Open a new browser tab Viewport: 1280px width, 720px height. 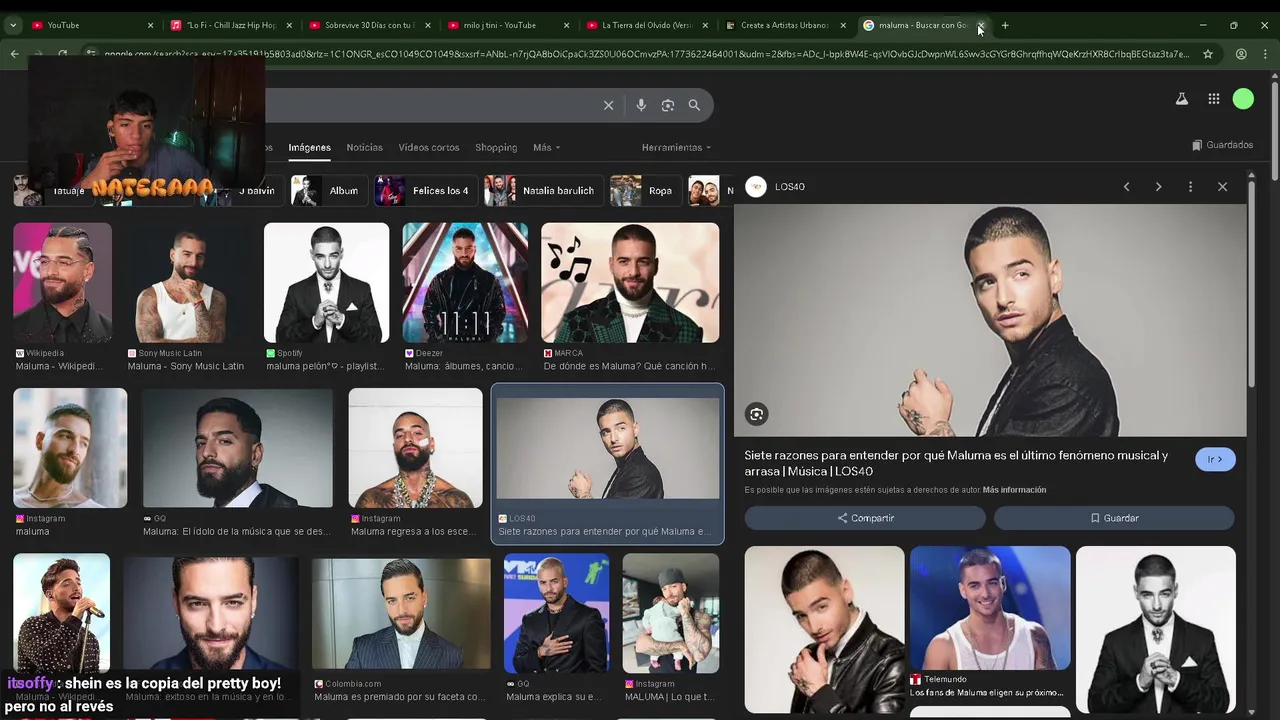point(1005,25)
